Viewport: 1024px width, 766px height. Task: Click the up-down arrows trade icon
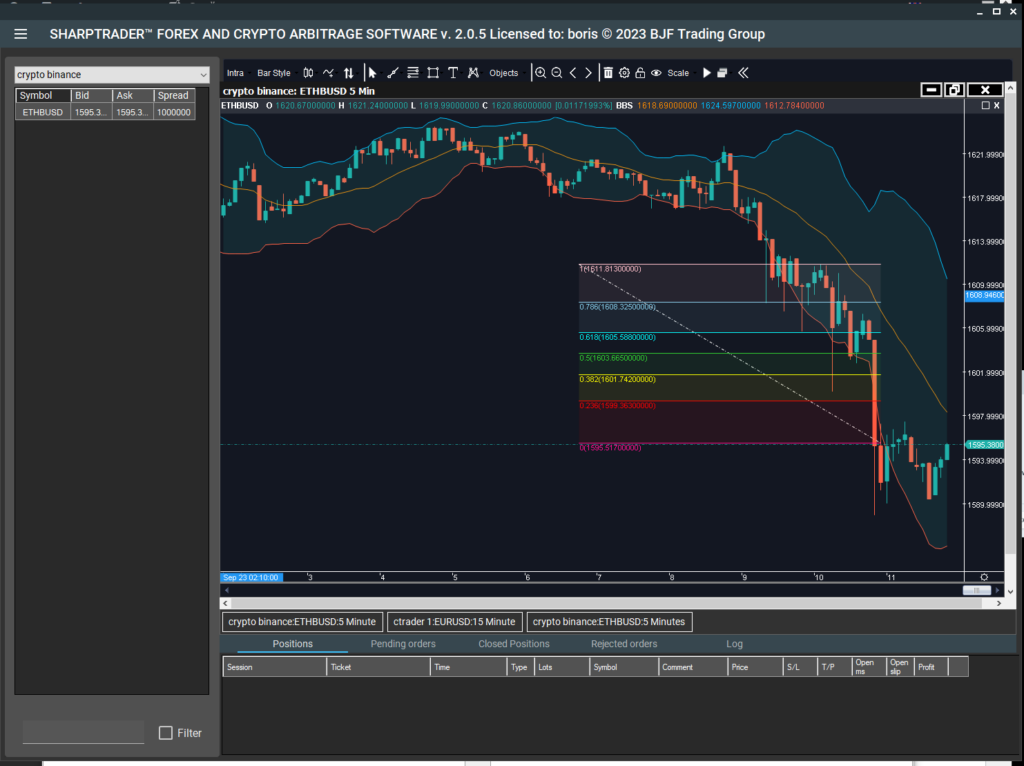[349, 73]
